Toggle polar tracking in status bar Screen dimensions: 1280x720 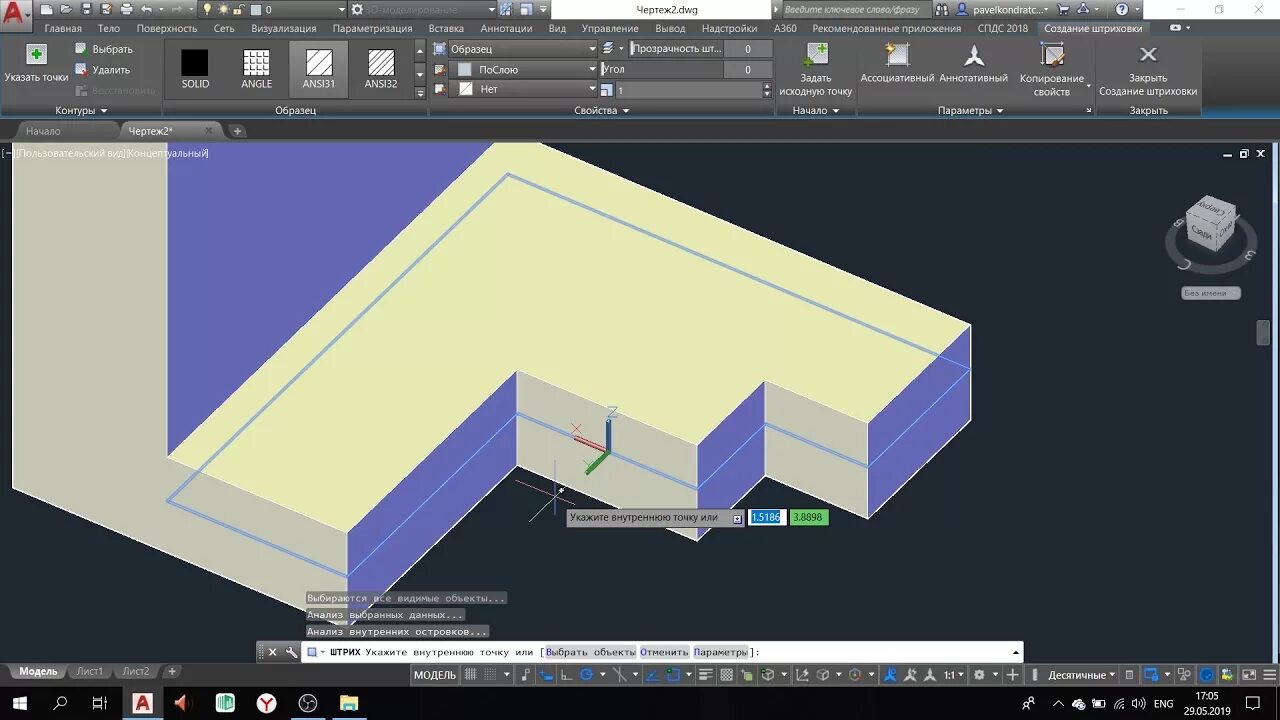pos(586,675)
